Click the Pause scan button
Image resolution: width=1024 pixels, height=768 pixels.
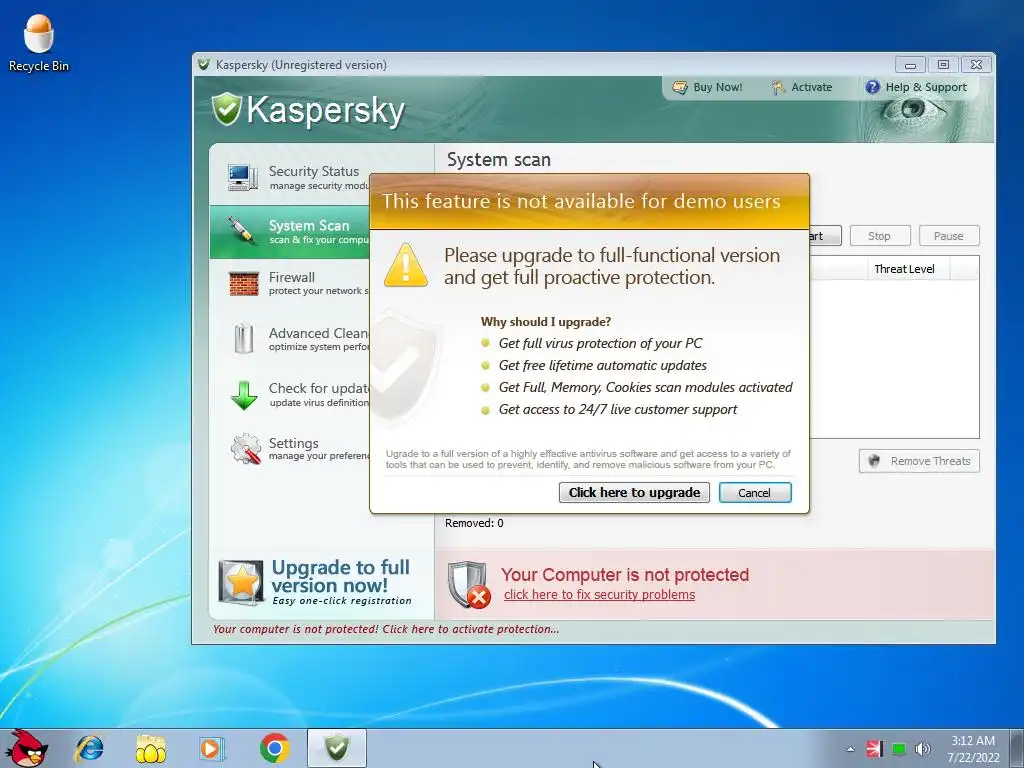click(949, 236)
